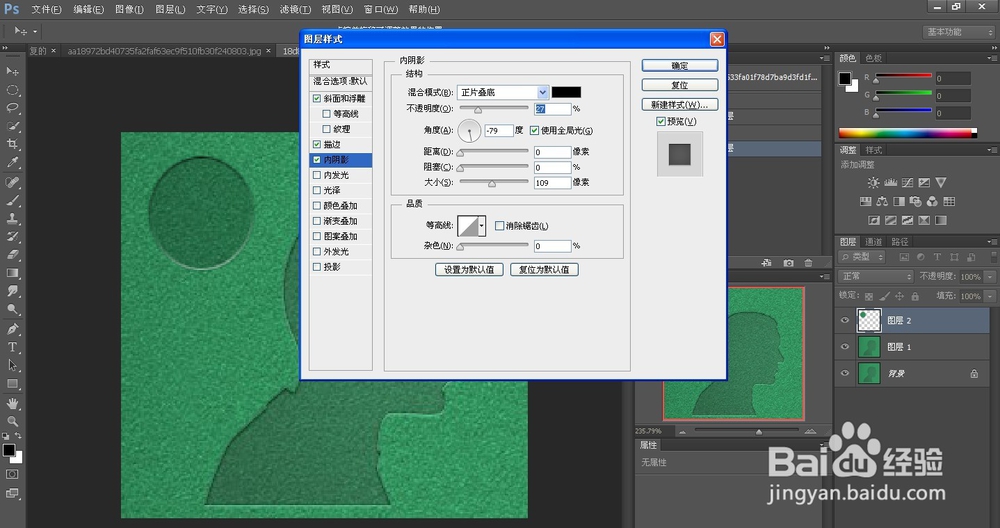The height and width of the screenshot is (528, 1000).
Task: Select the Dodge tool
Action: (12, 309)
